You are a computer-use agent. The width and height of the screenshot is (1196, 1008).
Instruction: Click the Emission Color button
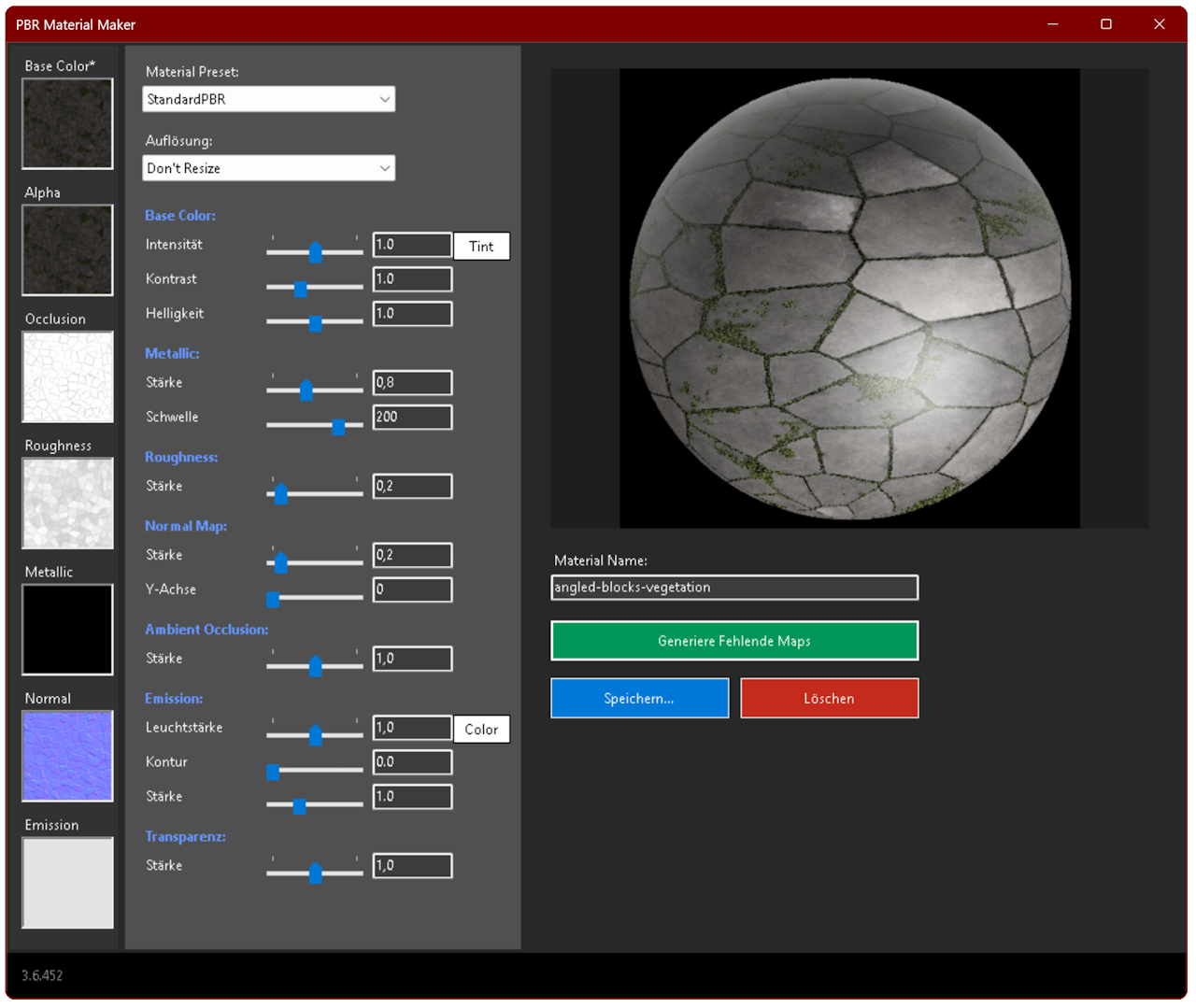[x=481, y=730]
